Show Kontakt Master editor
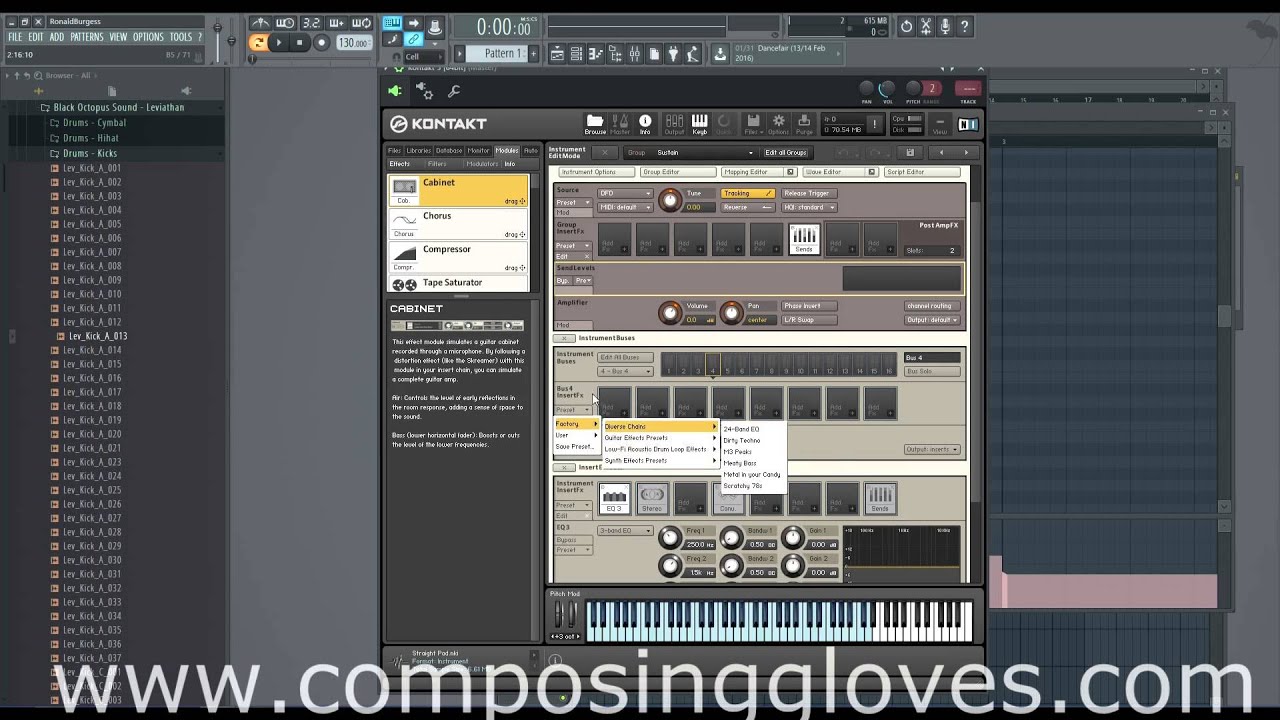 pos(620,124)
